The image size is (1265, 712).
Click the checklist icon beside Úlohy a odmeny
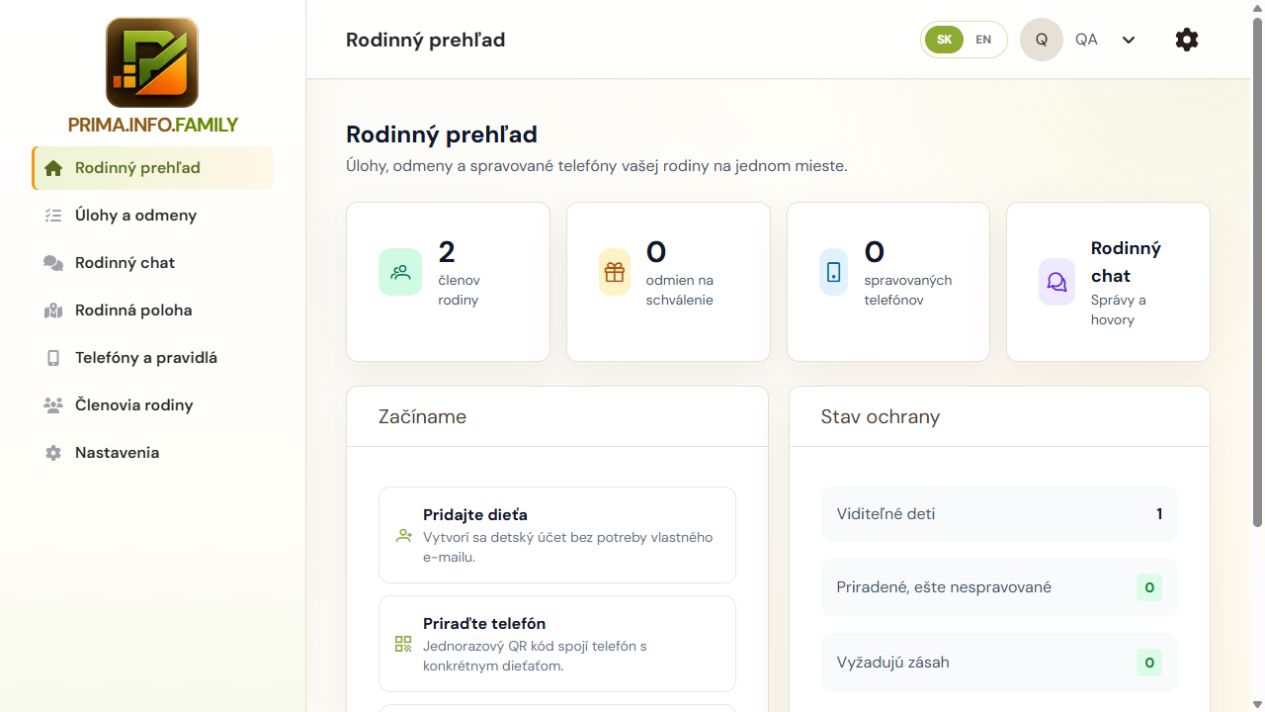pos(53,215)
